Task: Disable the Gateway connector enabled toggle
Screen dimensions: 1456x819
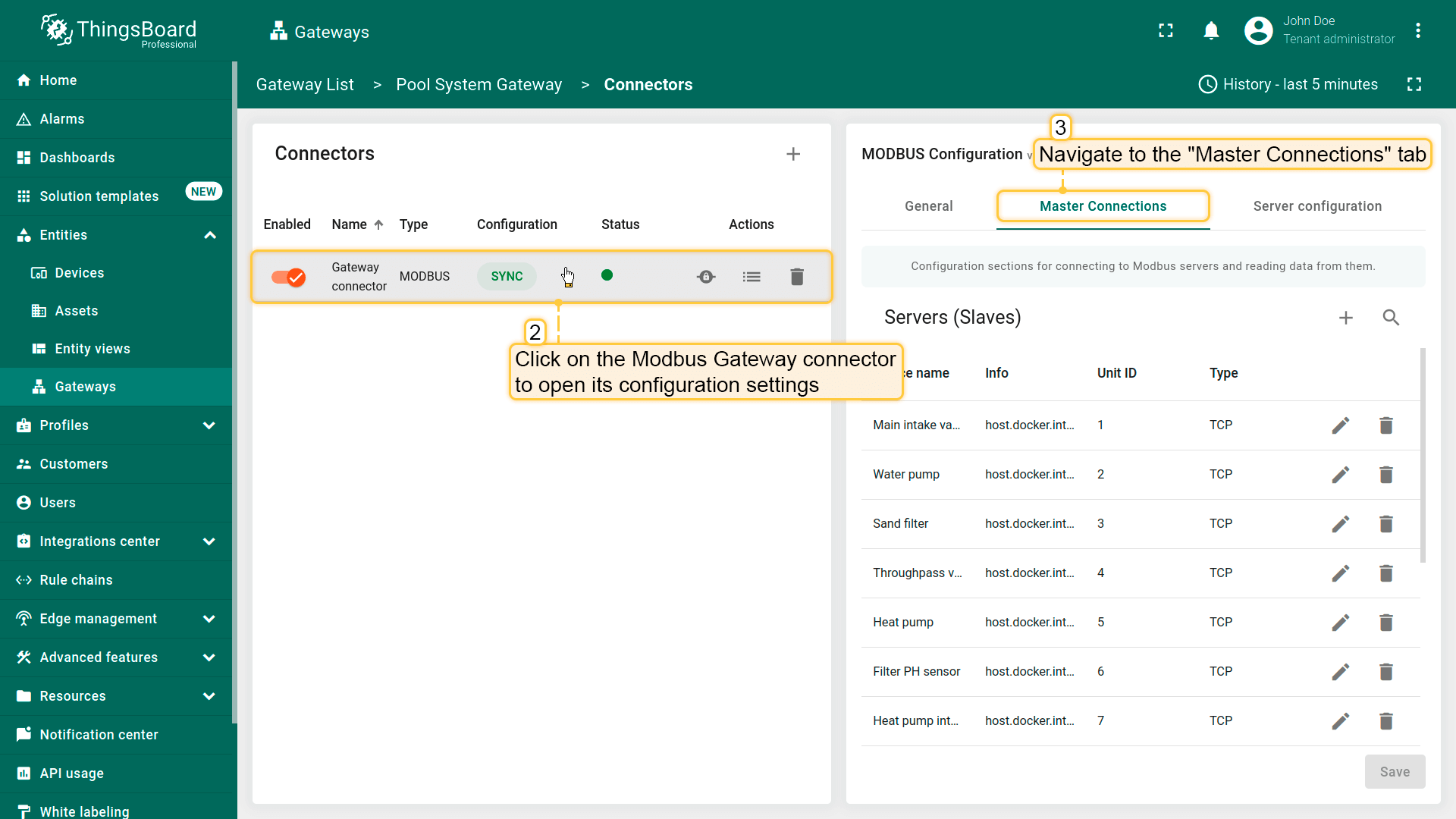Action: point(288,277)
